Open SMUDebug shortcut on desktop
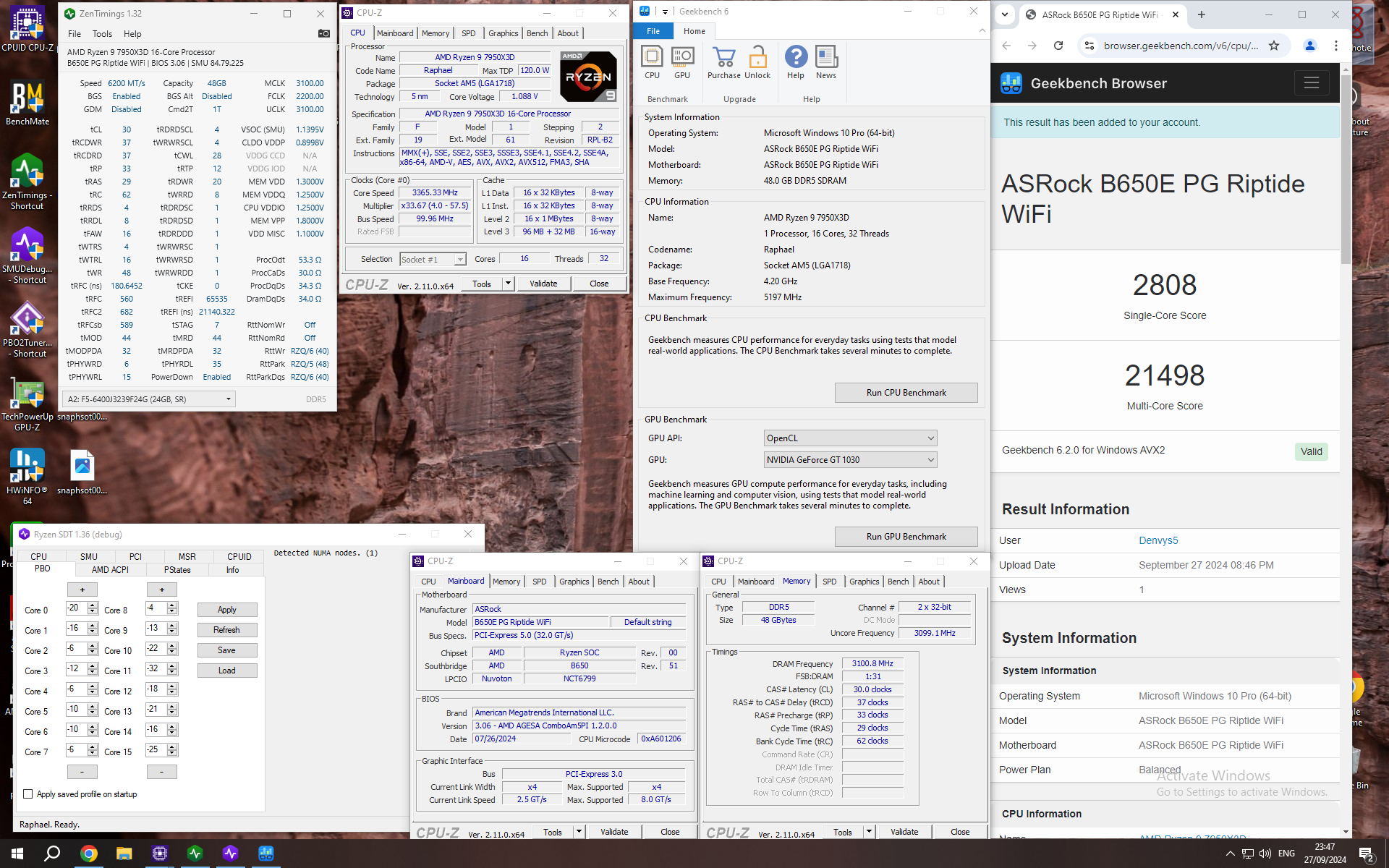 coord(27,255)
